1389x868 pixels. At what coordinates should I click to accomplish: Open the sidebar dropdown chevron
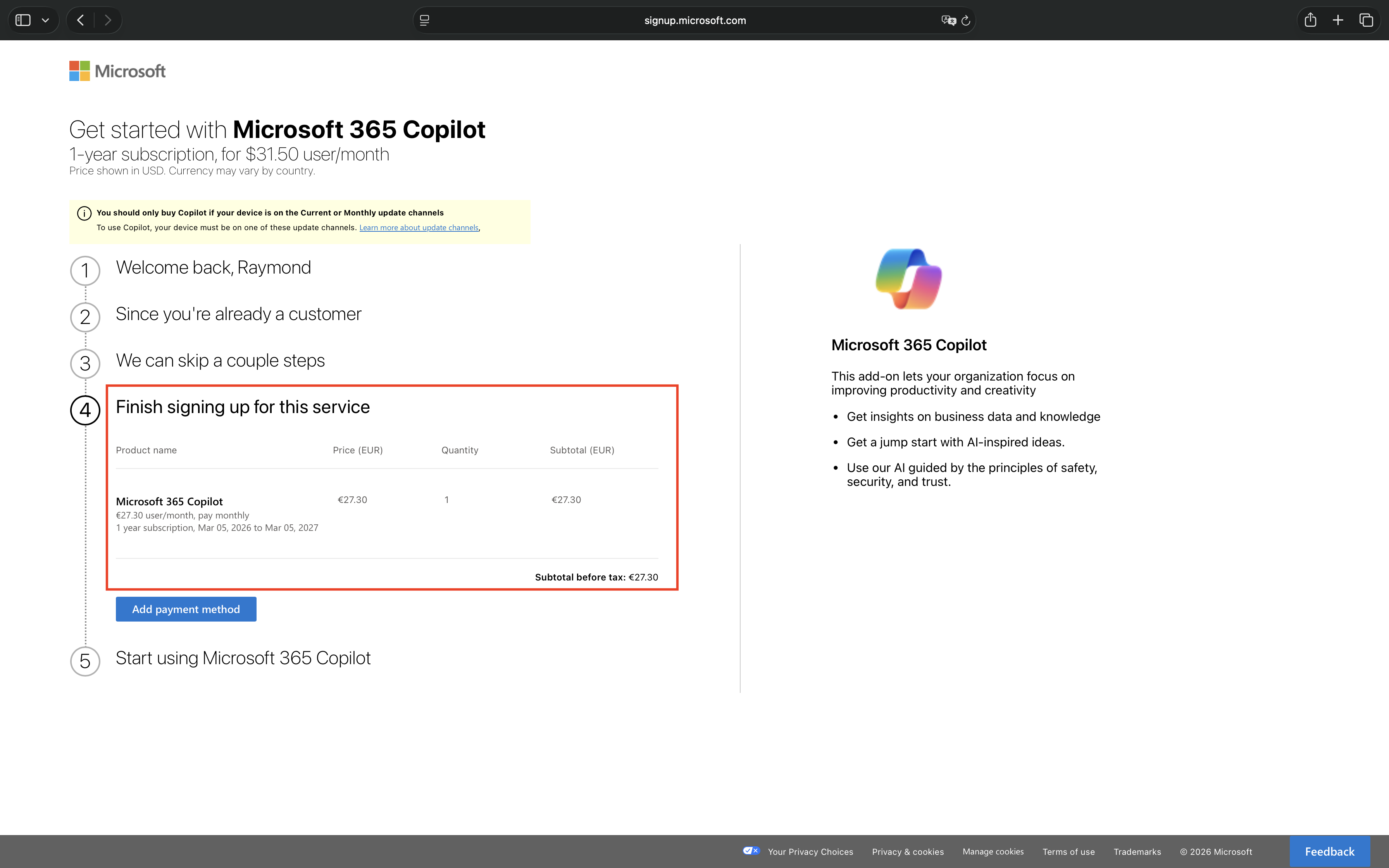click(x=45, y=20)
